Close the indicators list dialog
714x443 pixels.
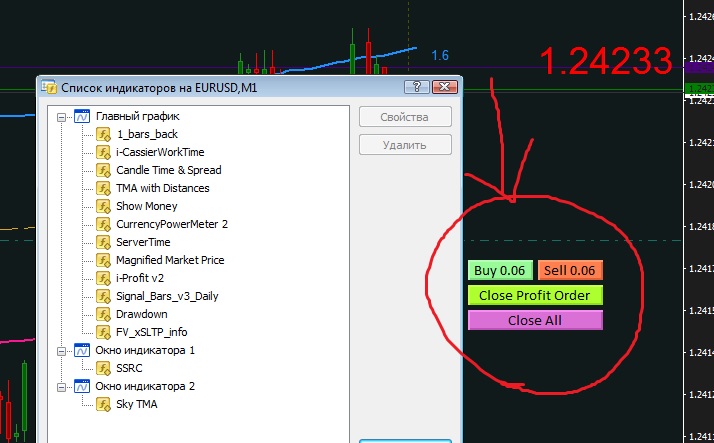(444, 87)
